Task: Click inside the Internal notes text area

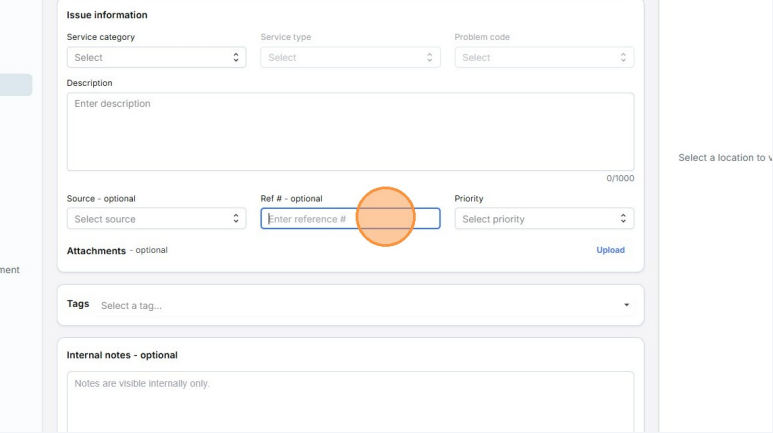Action: (350, 400)
